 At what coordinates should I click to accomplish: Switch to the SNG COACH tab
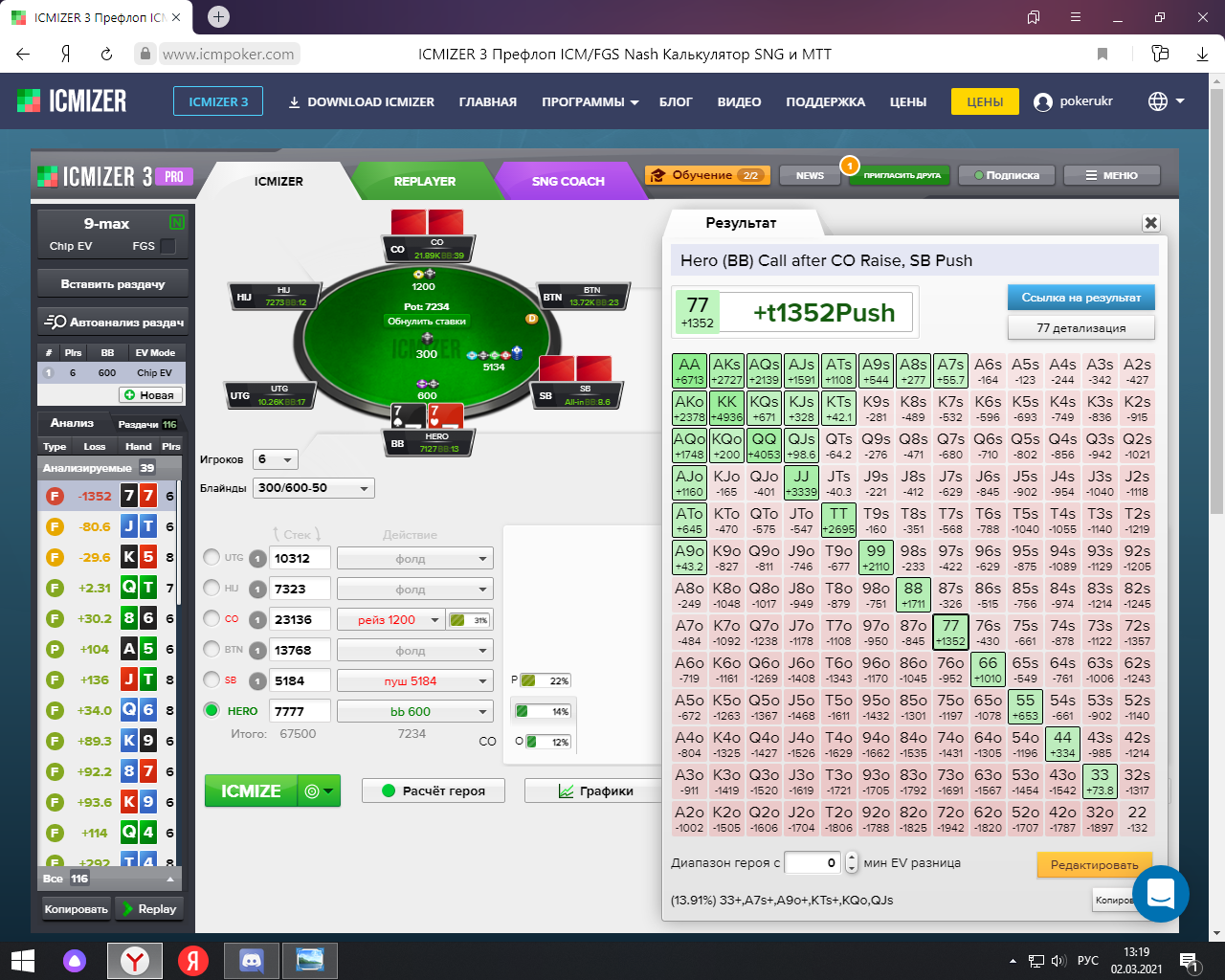tap(568, 181)
